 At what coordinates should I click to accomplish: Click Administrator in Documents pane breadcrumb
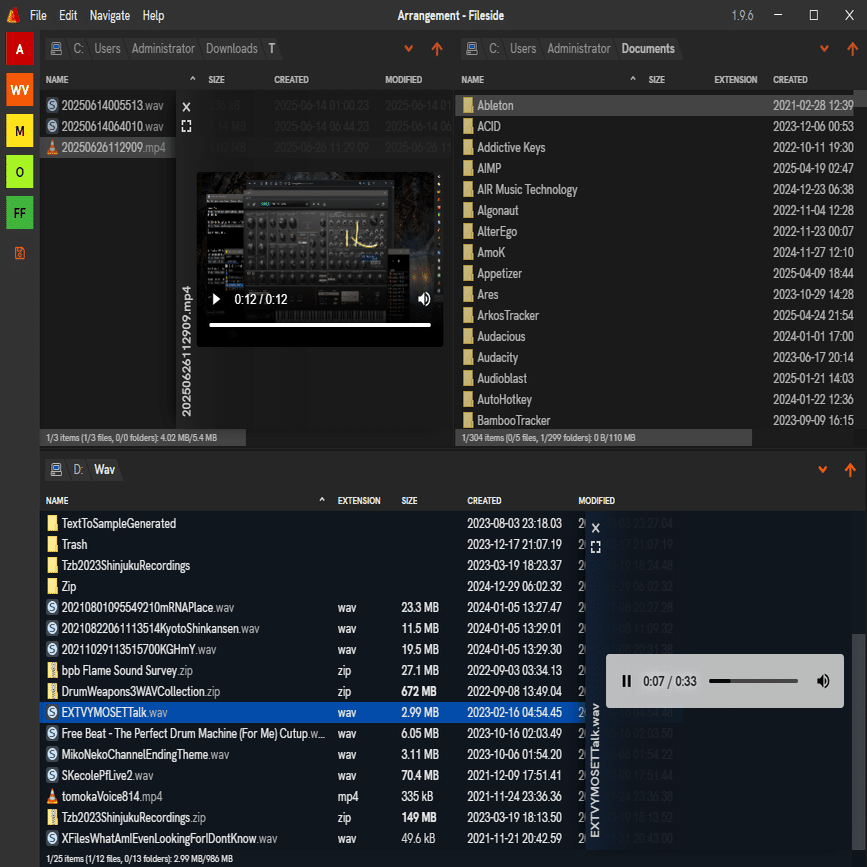[x=578, y=49]
